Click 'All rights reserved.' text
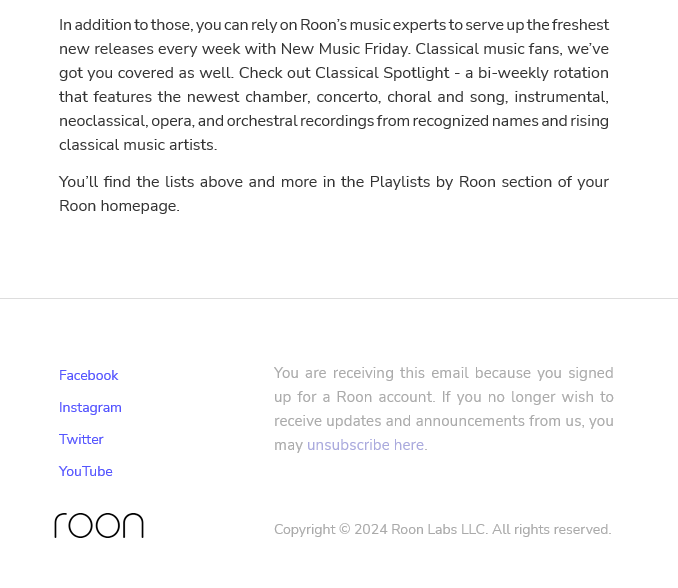678x588 pixels. (x=552, y=529)
